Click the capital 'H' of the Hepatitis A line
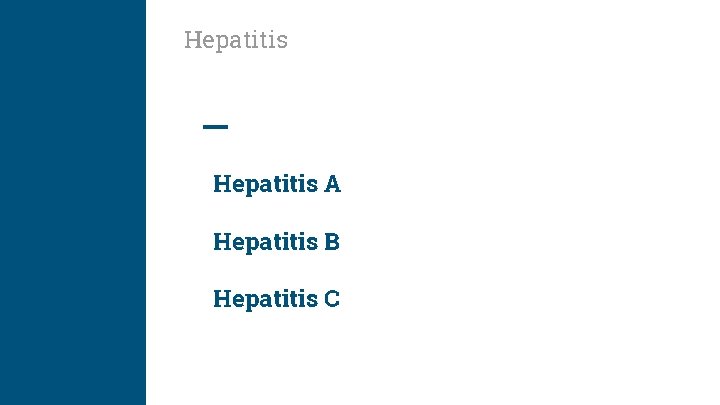This screenshot has width=720, height=405. pos(221,184)
